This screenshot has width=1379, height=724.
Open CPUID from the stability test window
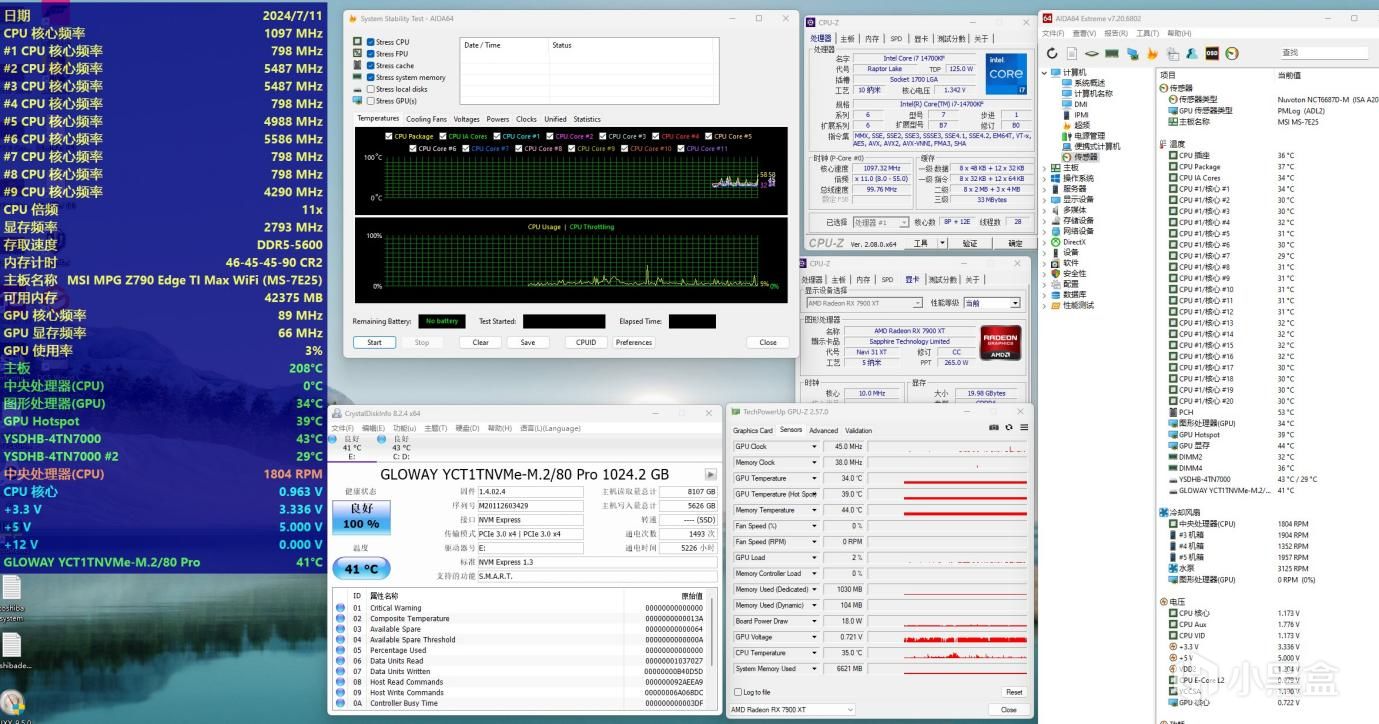pos(586,342)
